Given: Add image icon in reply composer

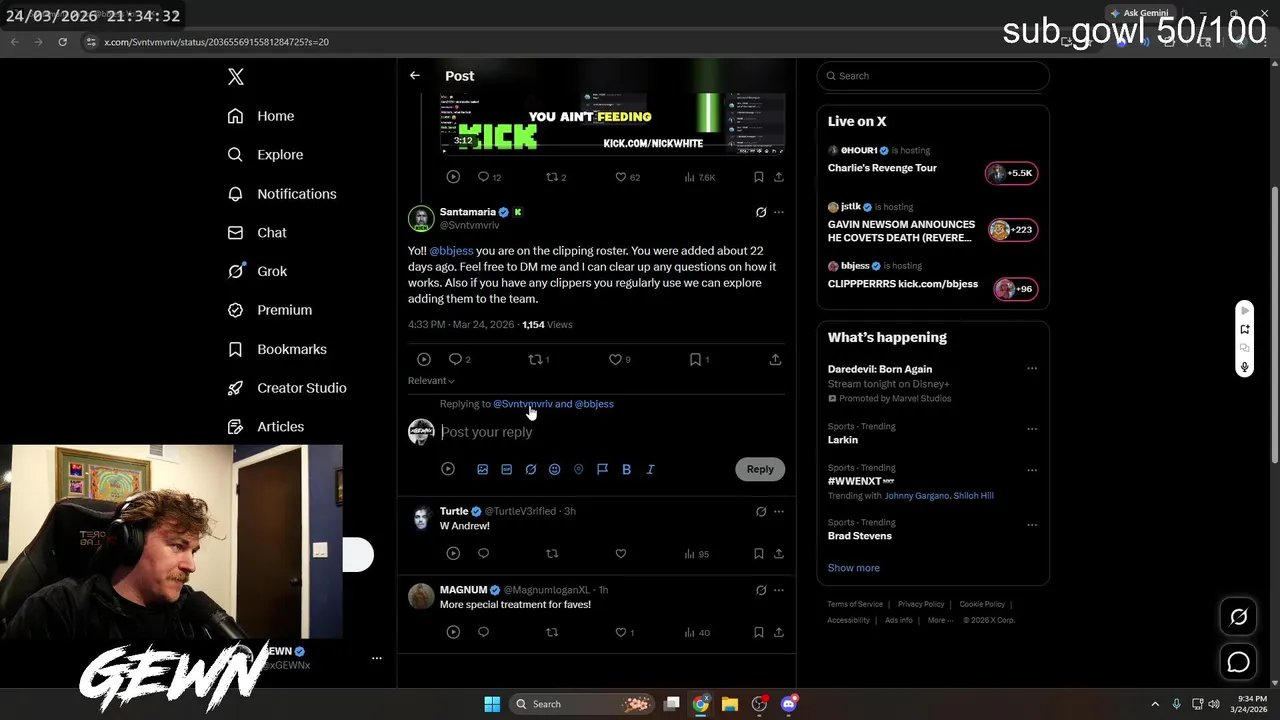Looking at the screenshot, I should pos(482,469).
